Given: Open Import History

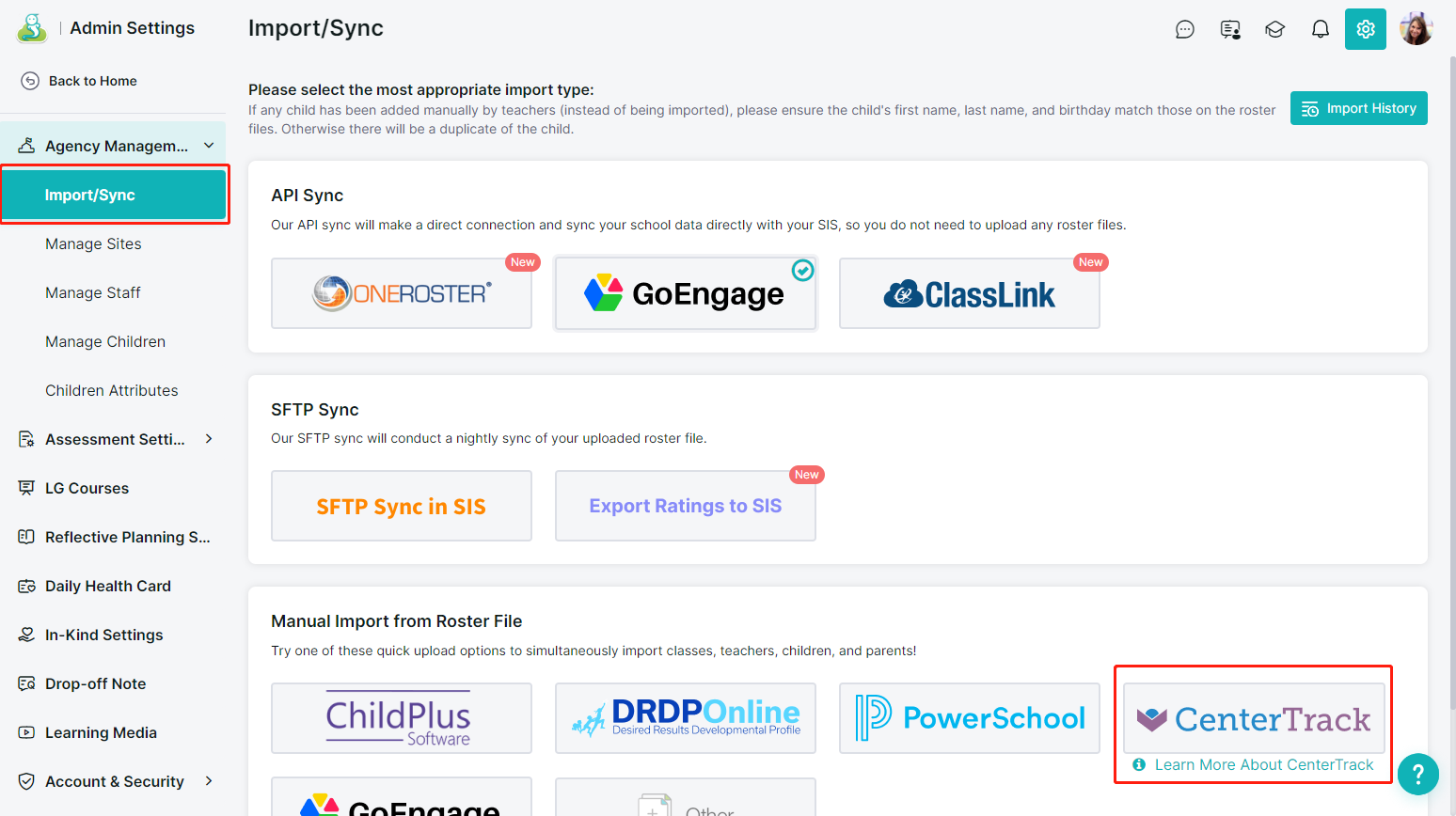Looking at the screenshot, I should click(1359, 108).
